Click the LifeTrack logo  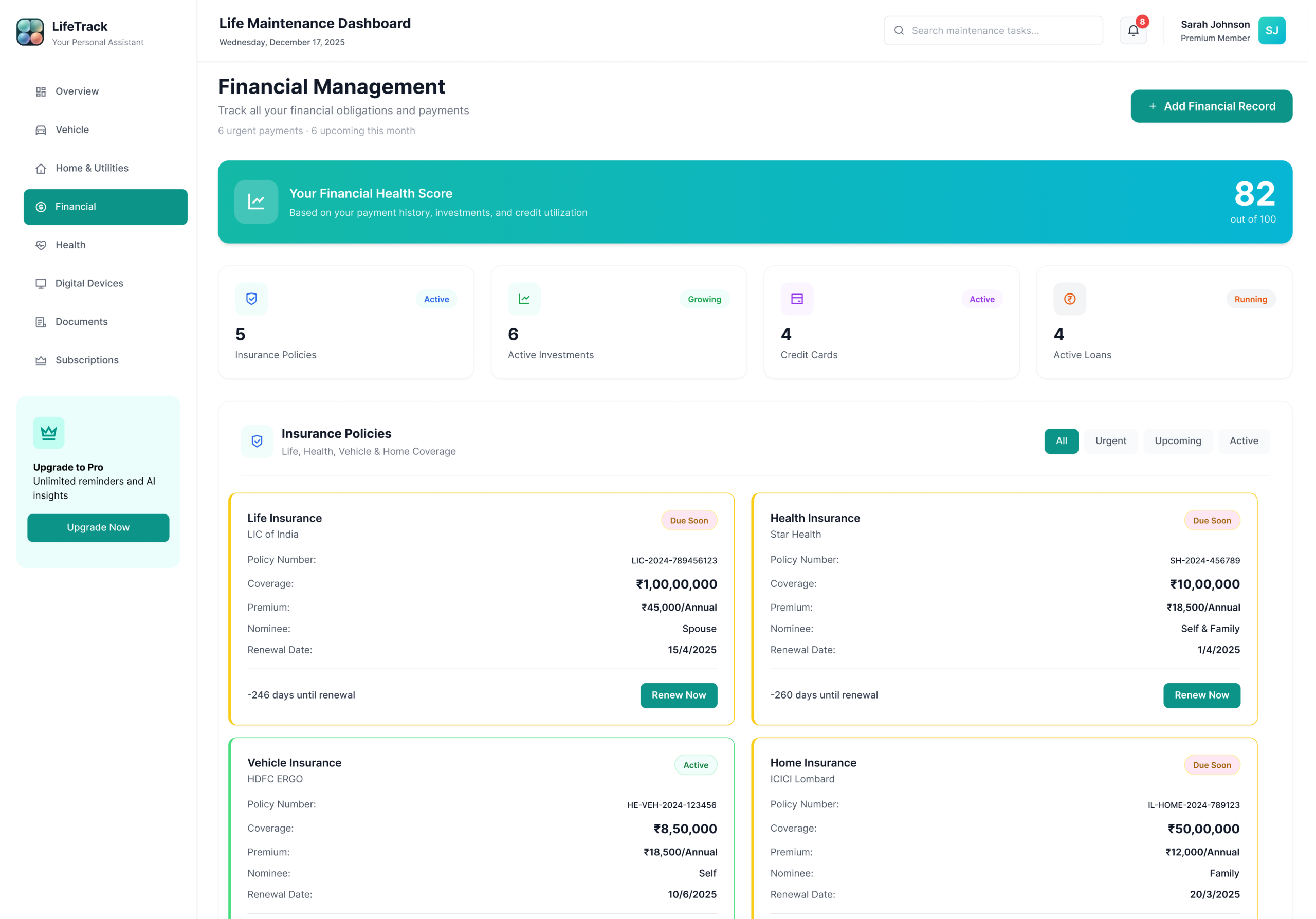[30, 31]
